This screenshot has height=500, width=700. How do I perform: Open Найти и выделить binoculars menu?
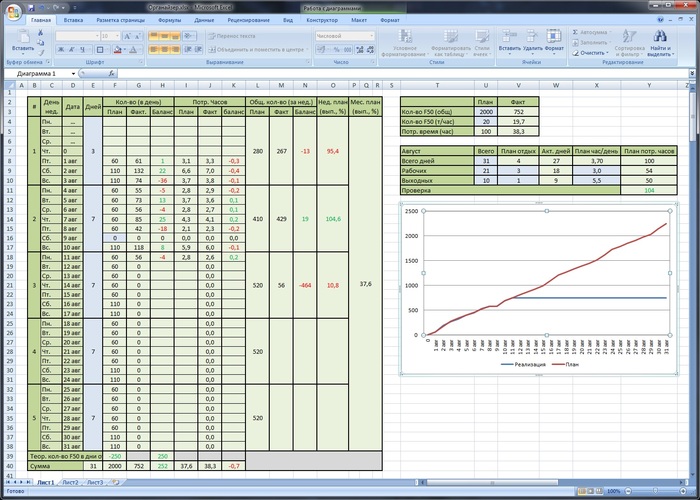coord(661,43)
